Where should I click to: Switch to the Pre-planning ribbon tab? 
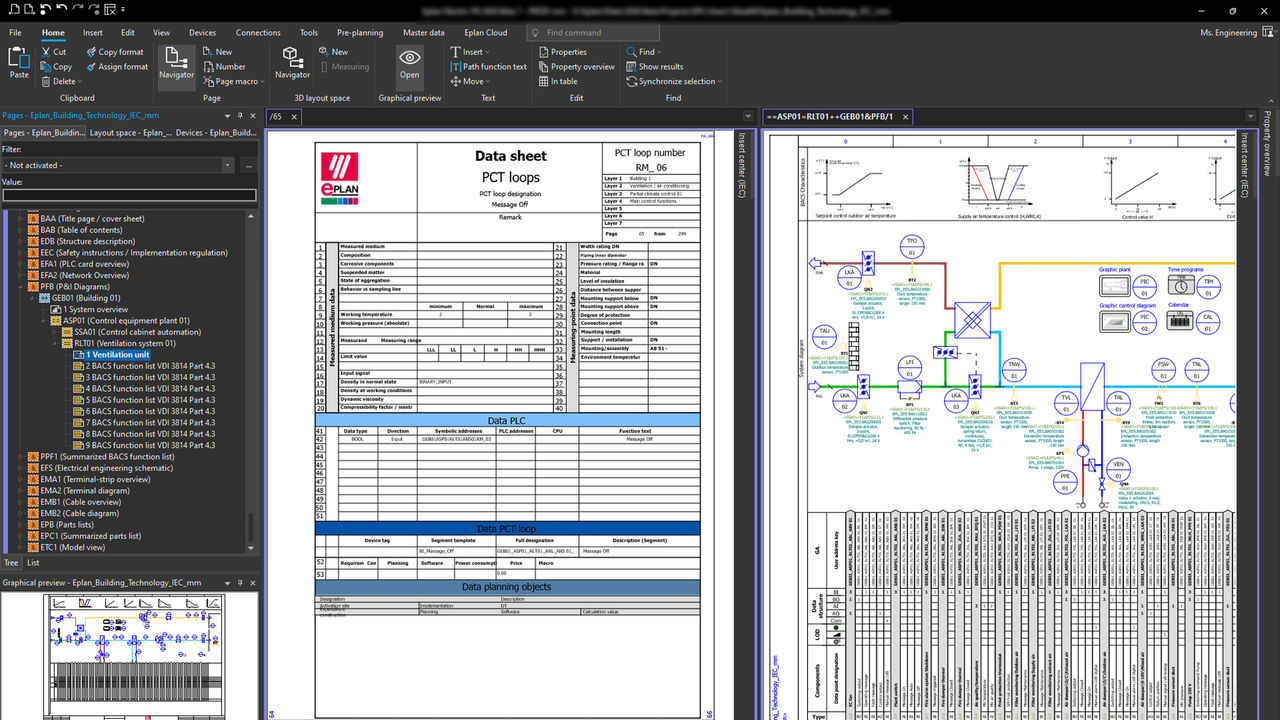[x=360, y=32]
